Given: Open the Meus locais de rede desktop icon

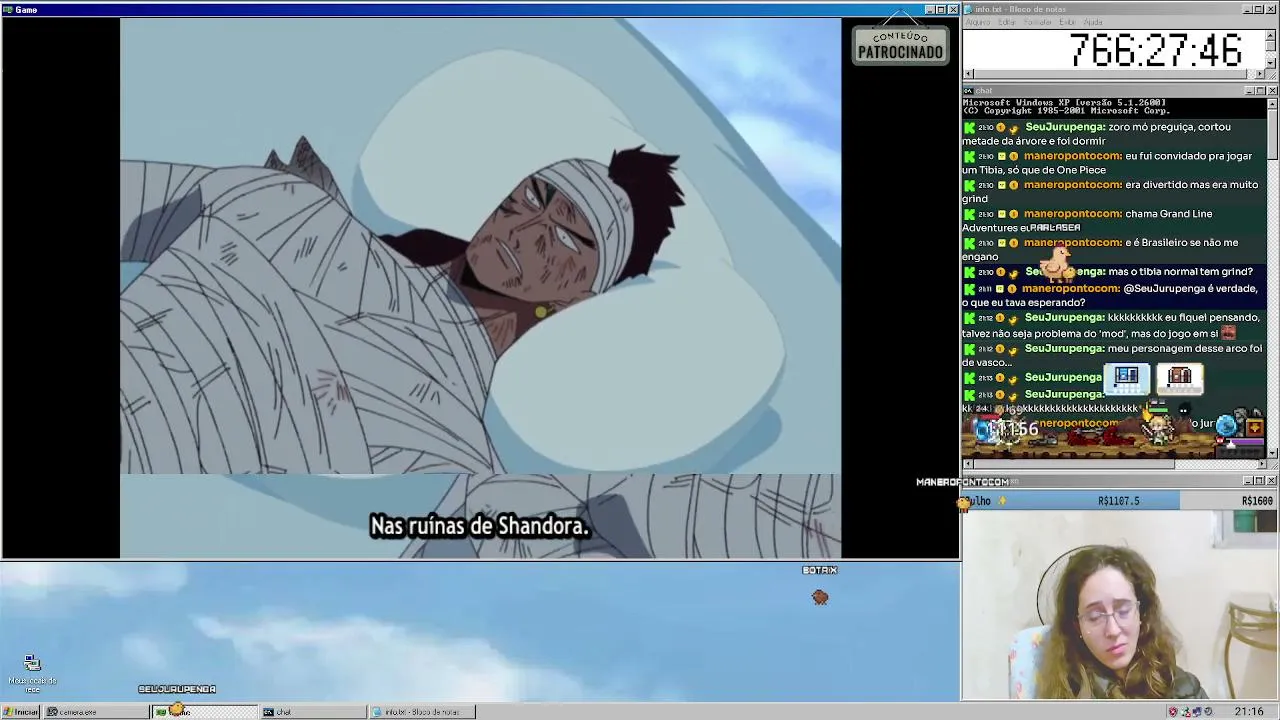Looking at the screenshot, I should (x=32, y=674).
